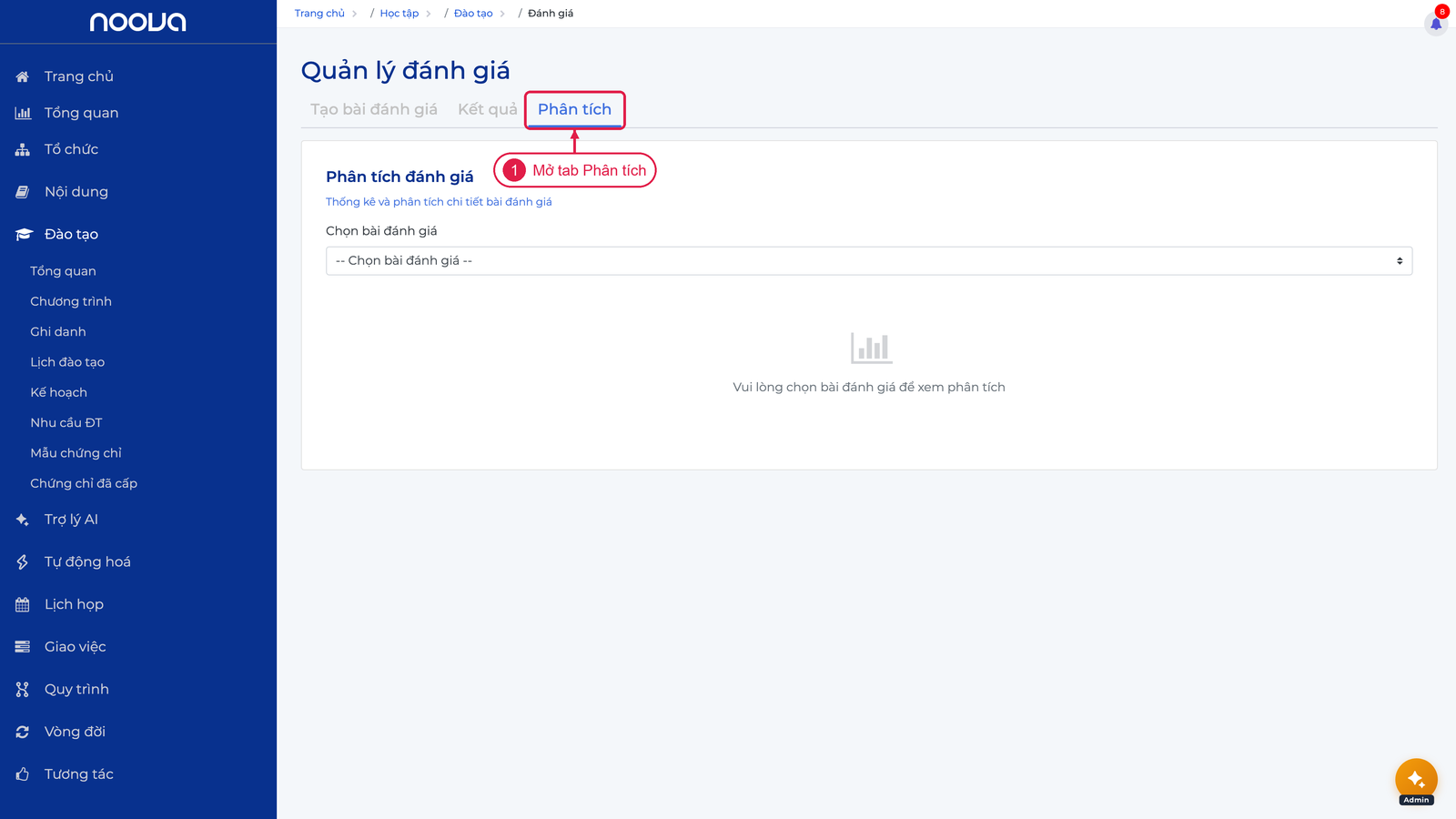Select the Phân tích tab

(x=575, y=109)
